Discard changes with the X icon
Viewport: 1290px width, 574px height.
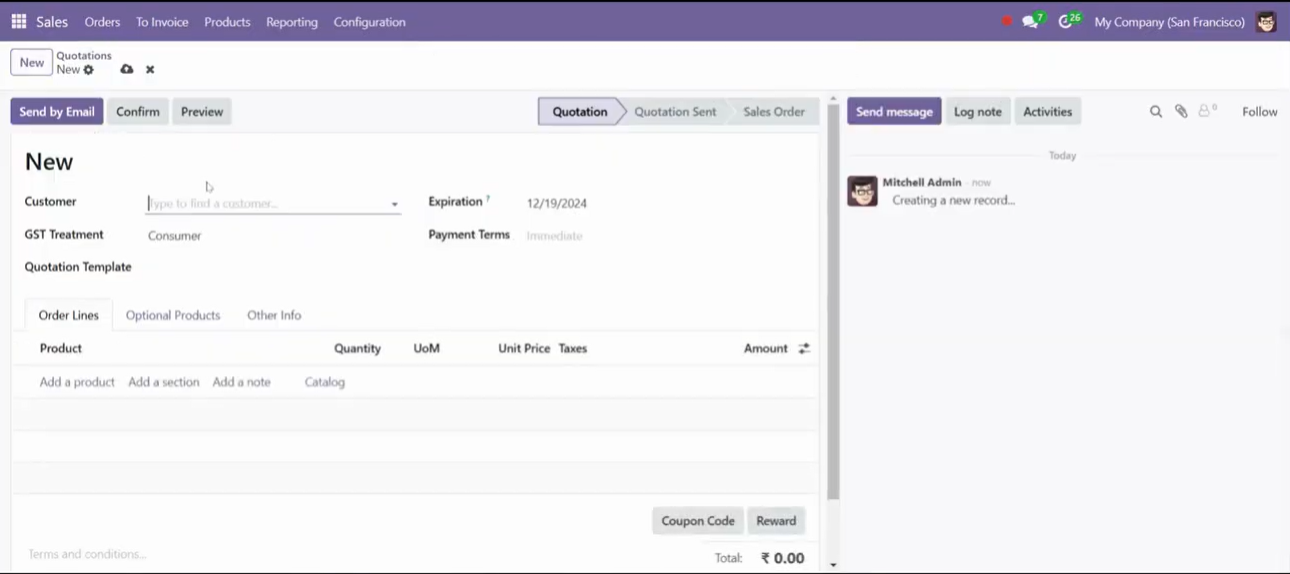(x=150, y=69)
